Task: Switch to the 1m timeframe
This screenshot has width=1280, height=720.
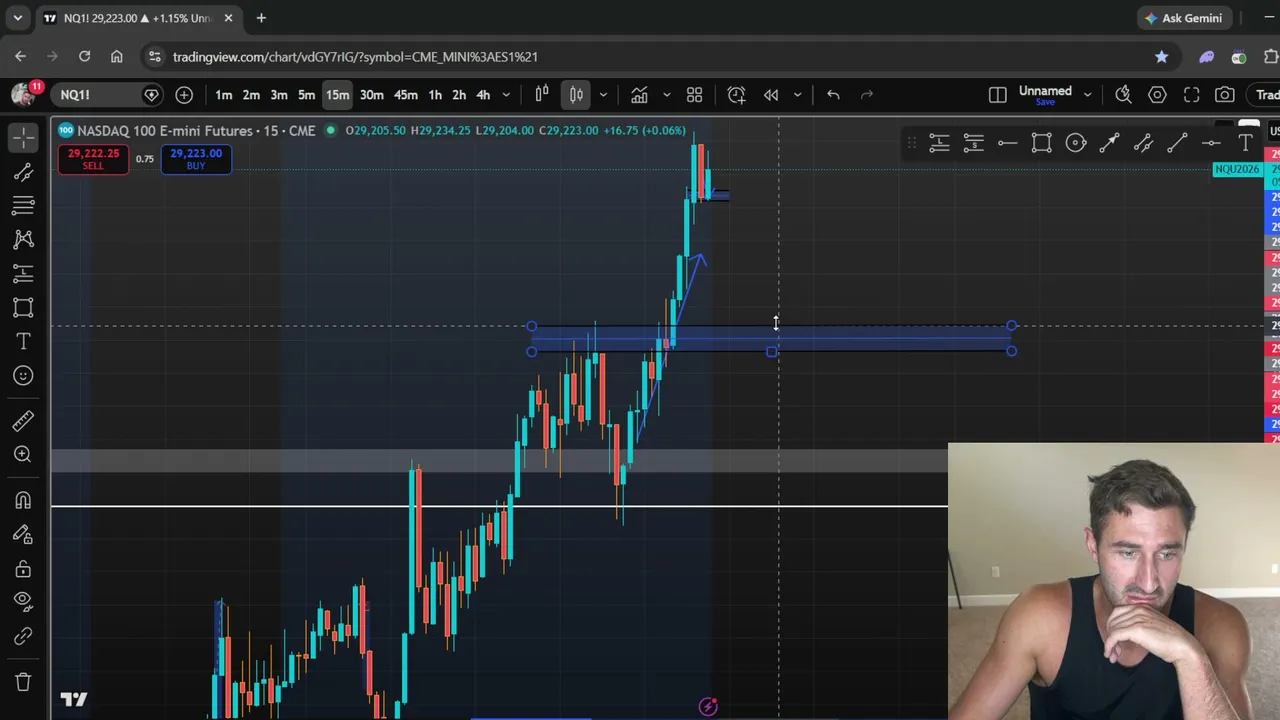Action: pos(224,95)
